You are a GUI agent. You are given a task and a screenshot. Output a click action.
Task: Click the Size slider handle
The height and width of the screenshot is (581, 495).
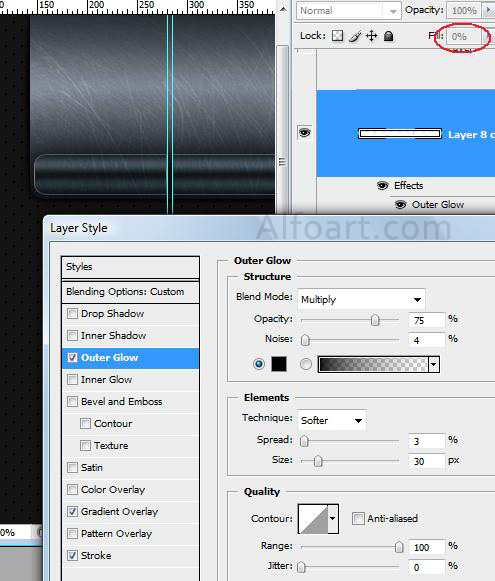[318, 461]
